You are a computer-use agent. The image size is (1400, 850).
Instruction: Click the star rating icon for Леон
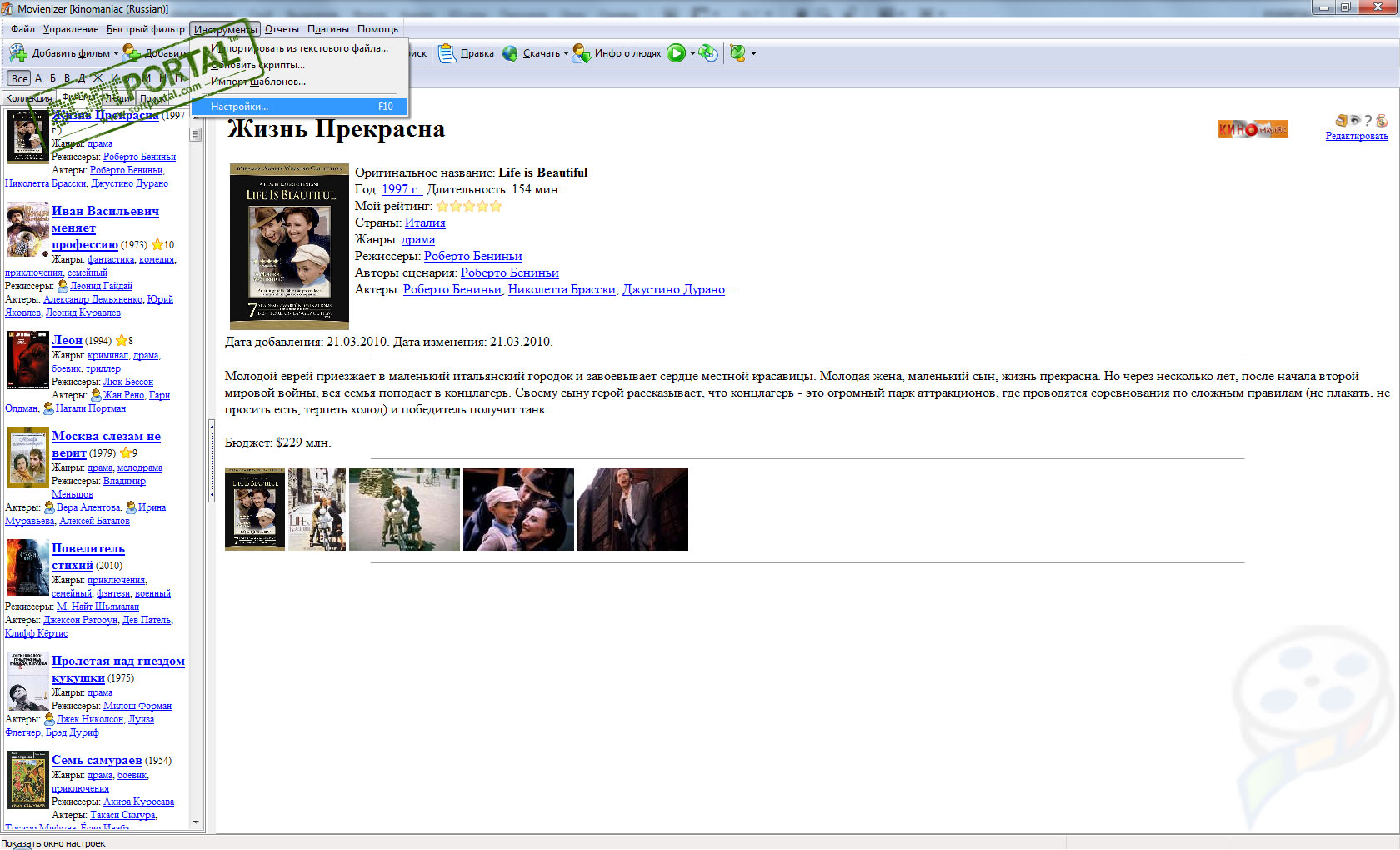click(122, 340)
